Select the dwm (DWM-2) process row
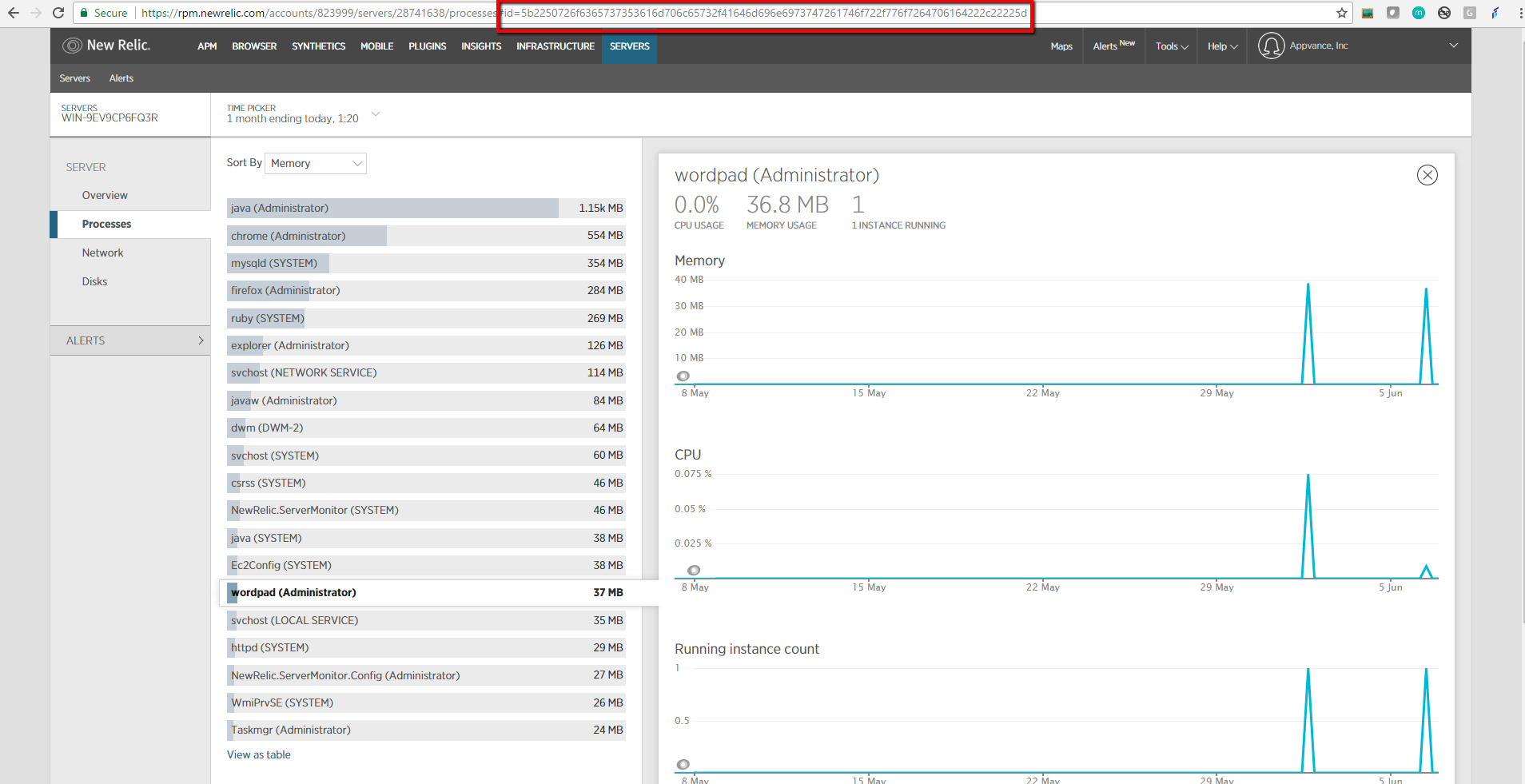Screen dimensions: 1525x784 coord(426,428)
